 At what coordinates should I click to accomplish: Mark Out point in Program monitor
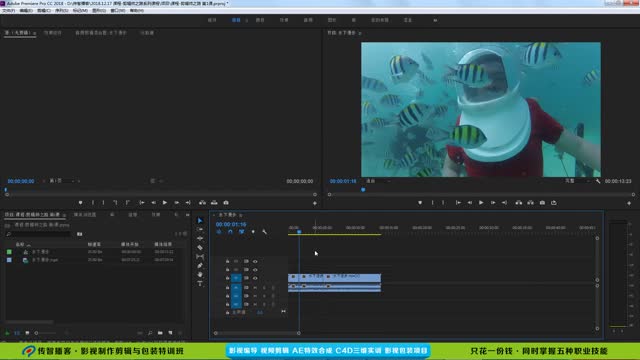click(x=443, y=202)
